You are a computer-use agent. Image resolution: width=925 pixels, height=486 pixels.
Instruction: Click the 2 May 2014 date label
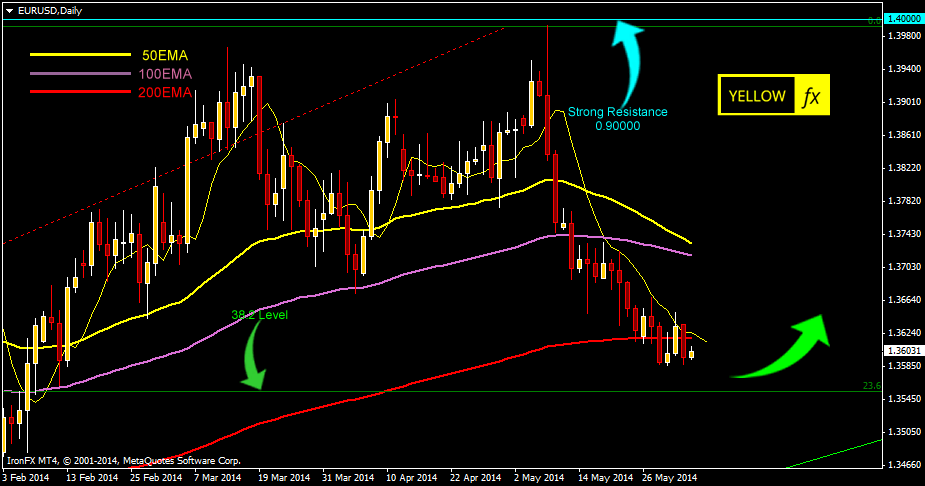click(x=537, y=477)
